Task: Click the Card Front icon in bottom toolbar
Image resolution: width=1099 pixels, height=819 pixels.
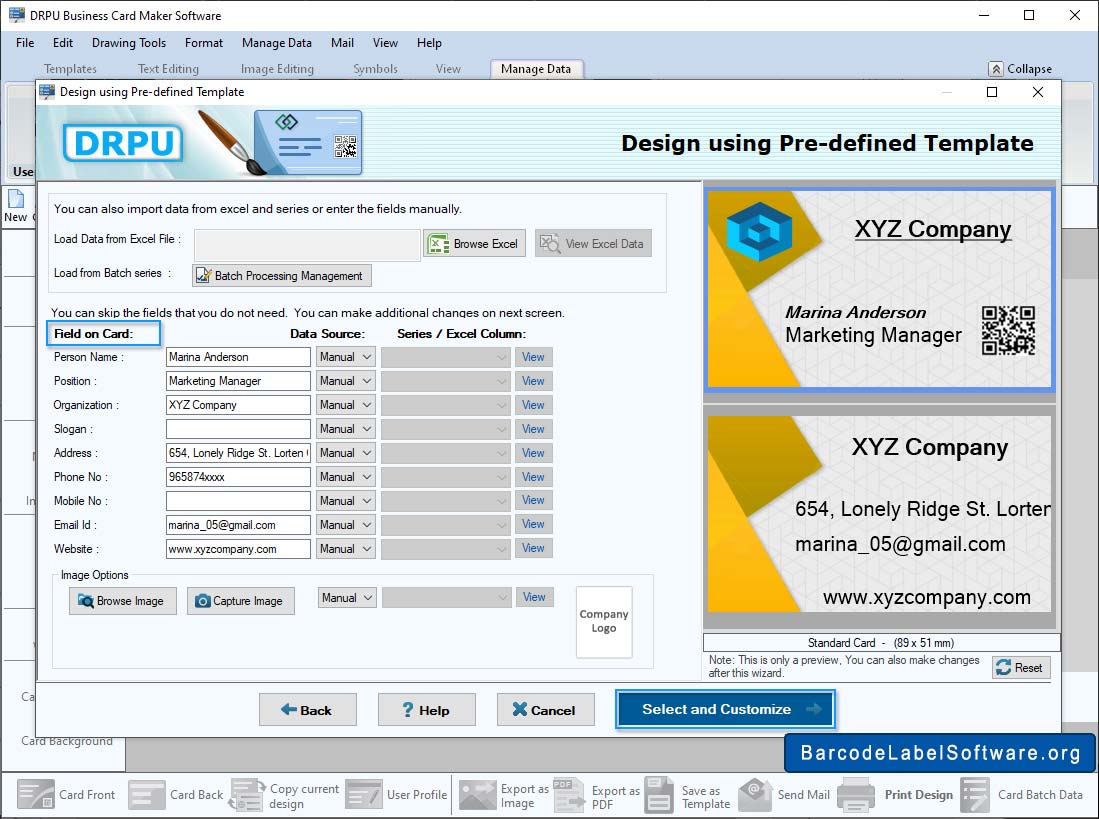Action: pos(35,794)
